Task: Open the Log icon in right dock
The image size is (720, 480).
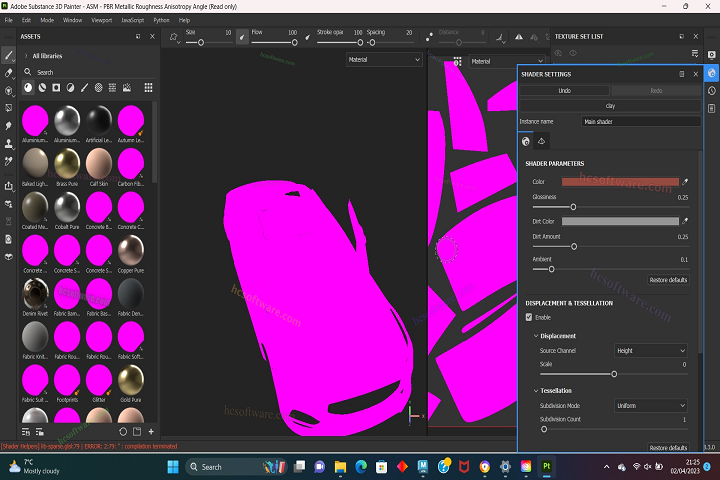Action: coord(711,108)
